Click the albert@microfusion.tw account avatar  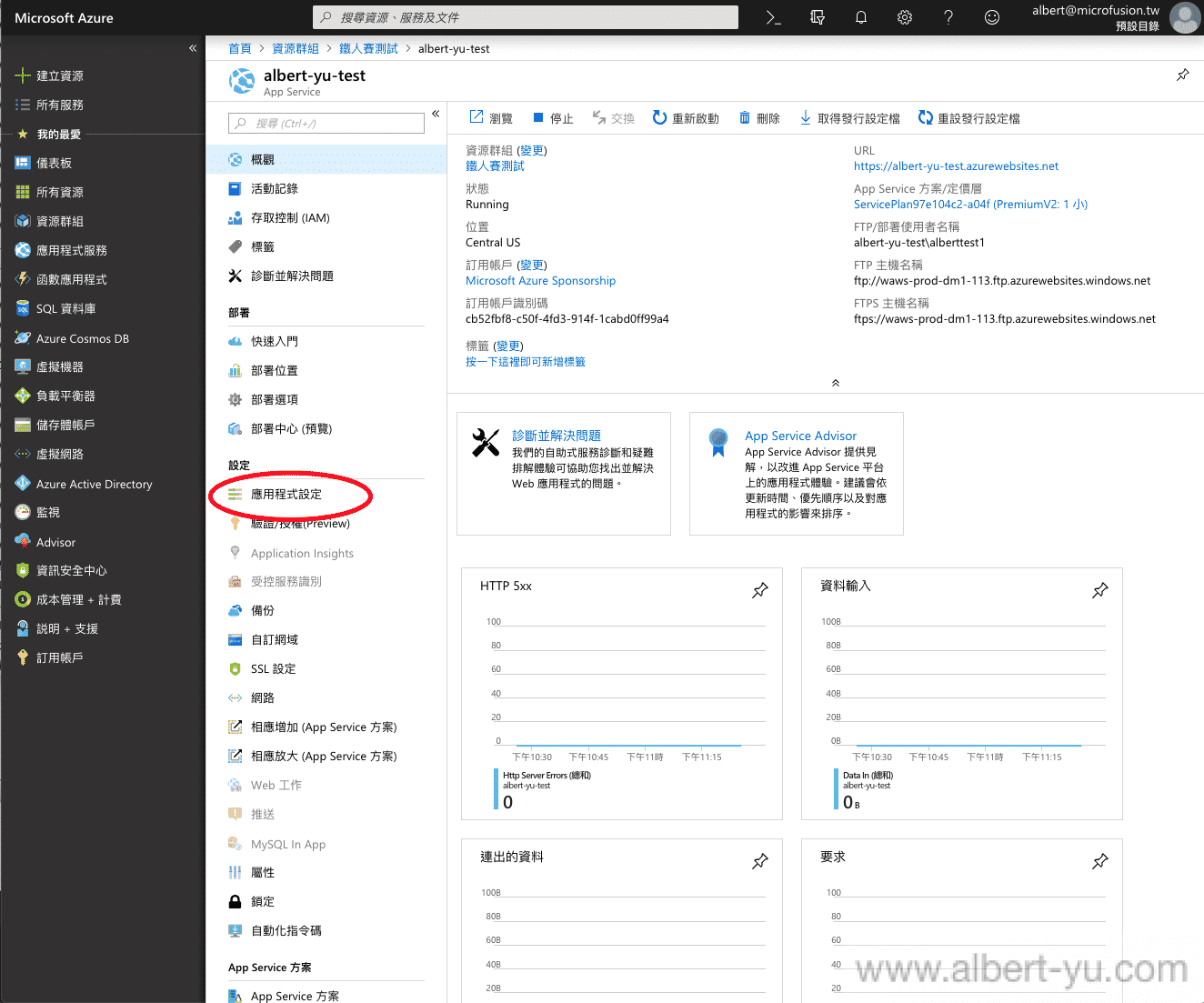(x=1184, y=17)
